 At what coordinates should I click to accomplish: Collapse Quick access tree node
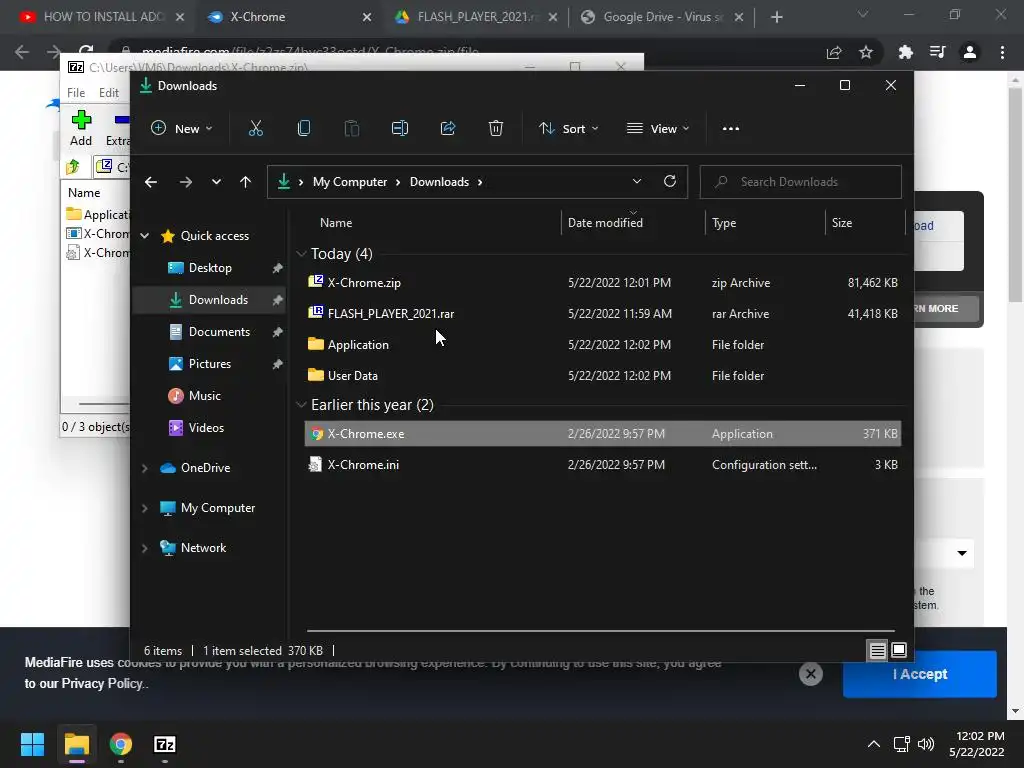145,236
